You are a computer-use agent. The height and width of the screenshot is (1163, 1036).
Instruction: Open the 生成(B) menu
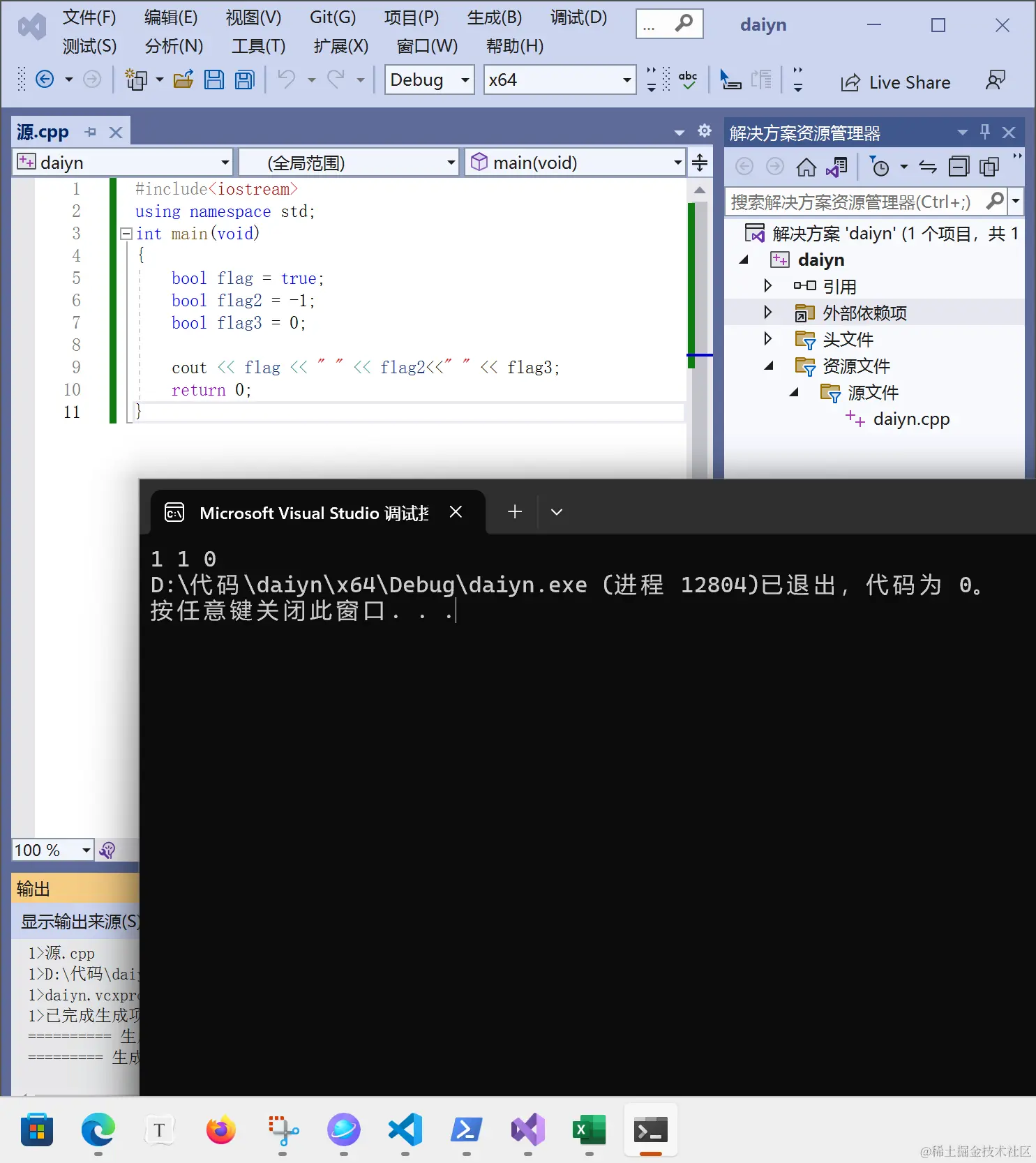(495, 17)
